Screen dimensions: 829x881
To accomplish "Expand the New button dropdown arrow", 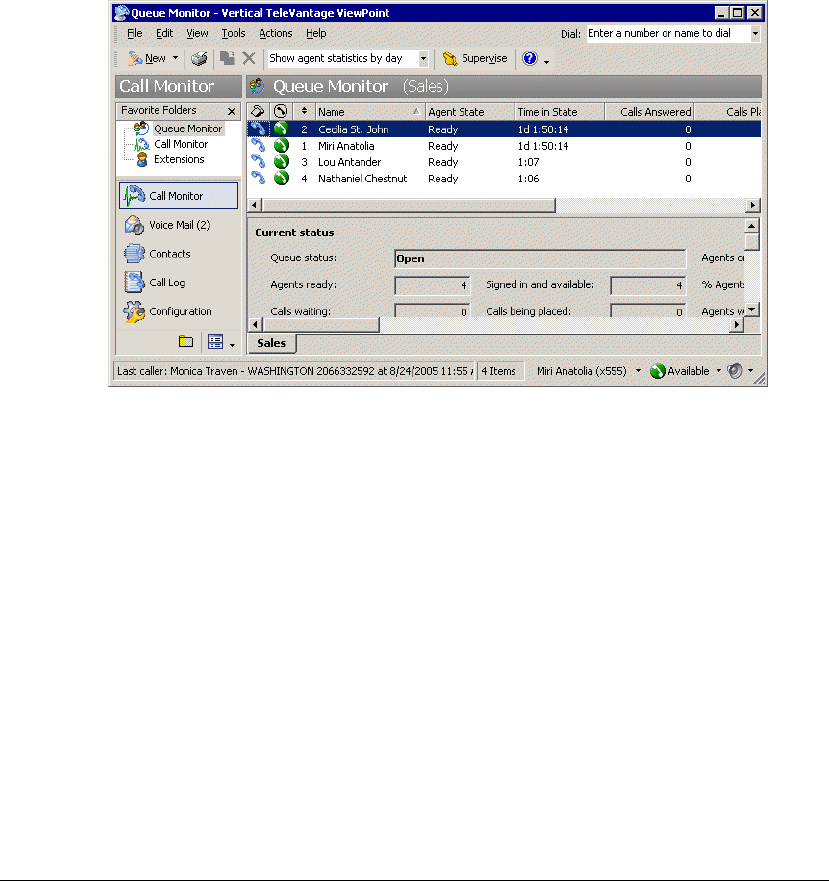I will (176, 59).
